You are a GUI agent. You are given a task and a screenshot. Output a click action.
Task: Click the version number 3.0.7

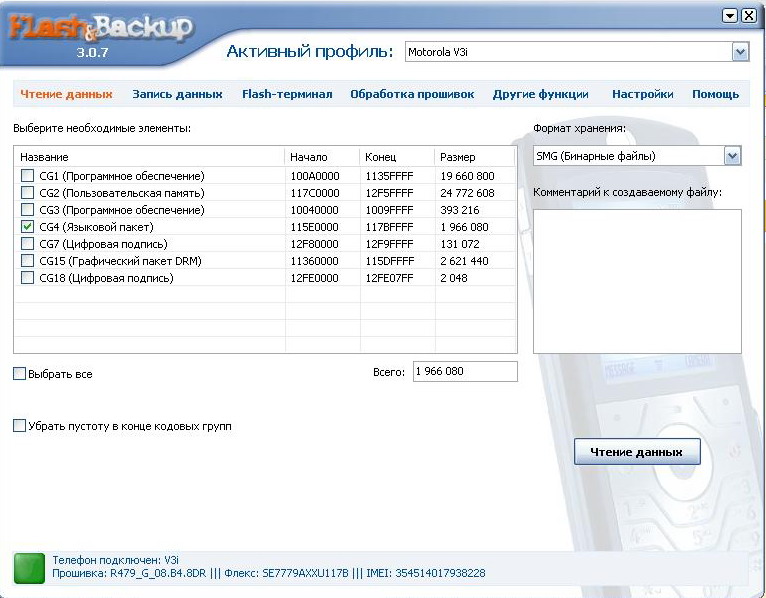[x=92, y=52]
